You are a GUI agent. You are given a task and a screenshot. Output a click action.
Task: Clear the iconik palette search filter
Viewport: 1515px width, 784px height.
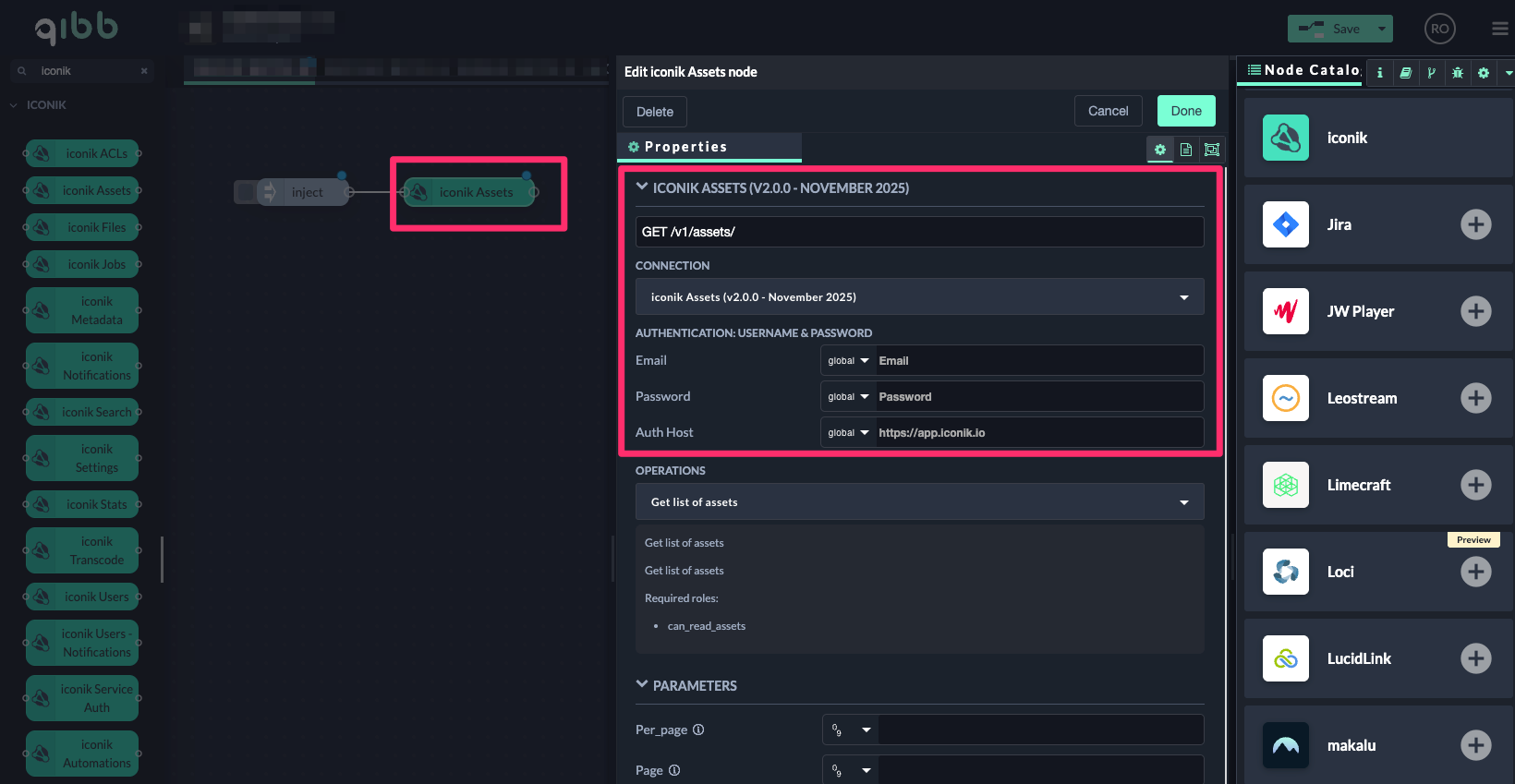[x=144, y=71]
